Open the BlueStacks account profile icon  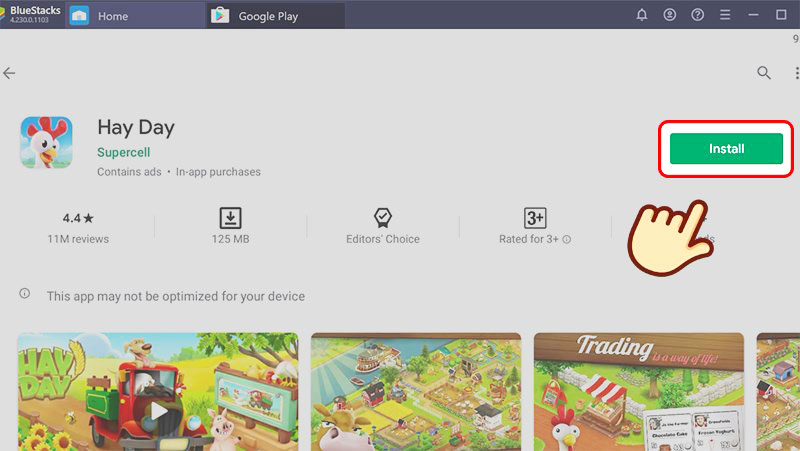[669, 15]
